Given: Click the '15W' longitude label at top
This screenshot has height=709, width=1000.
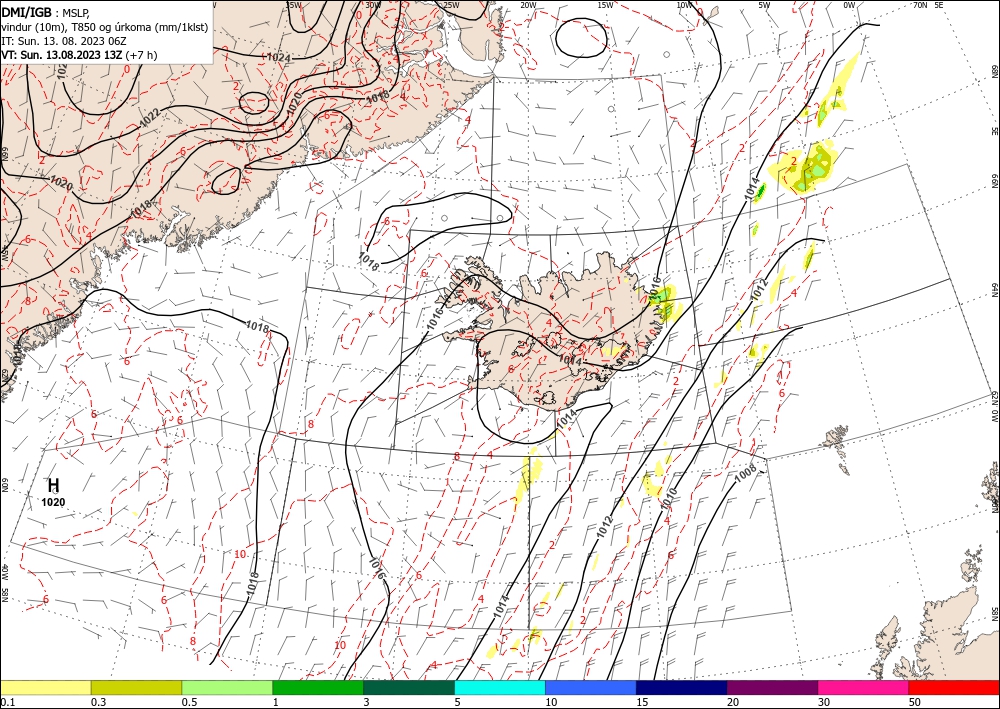Looking at the screenshot, I should coord(605,4).
